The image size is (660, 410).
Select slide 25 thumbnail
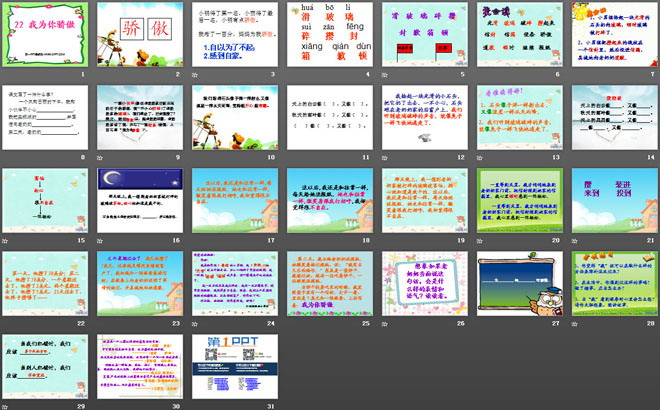pyautogui.click(x=330, y=283)
